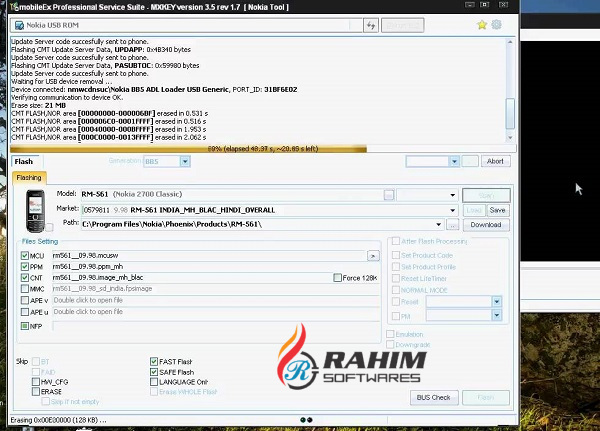Open the PM option dropdown
Viewport: 600px width, 431px height.
[x=497, y=315]
